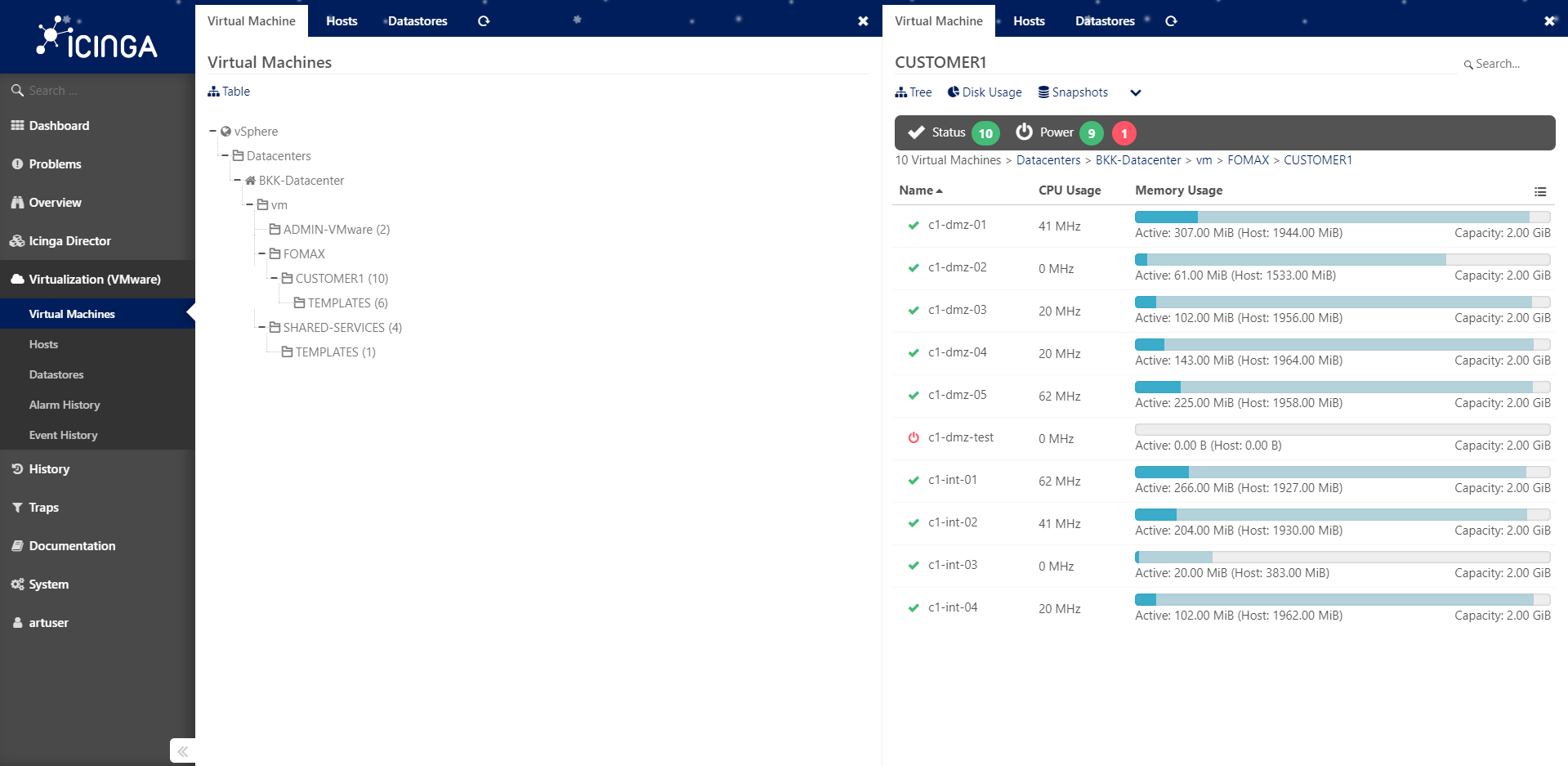Open Dashboard from the sidebar
1568x766 pixels.
(x=59, y=126)
